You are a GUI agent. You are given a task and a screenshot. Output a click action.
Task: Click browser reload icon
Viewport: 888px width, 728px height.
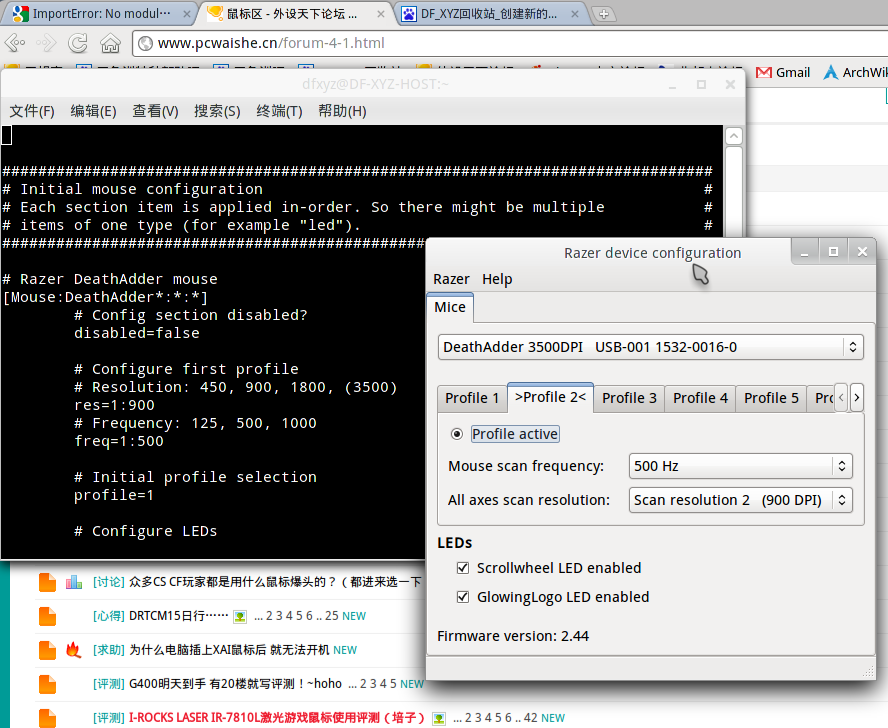(x=78, y=43)
